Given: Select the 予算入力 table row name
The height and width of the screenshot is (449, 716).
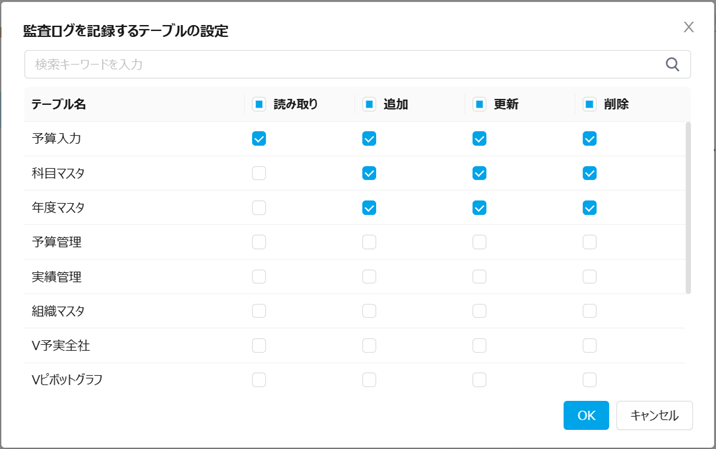Looking at the screenshot, I should [57, 139].
